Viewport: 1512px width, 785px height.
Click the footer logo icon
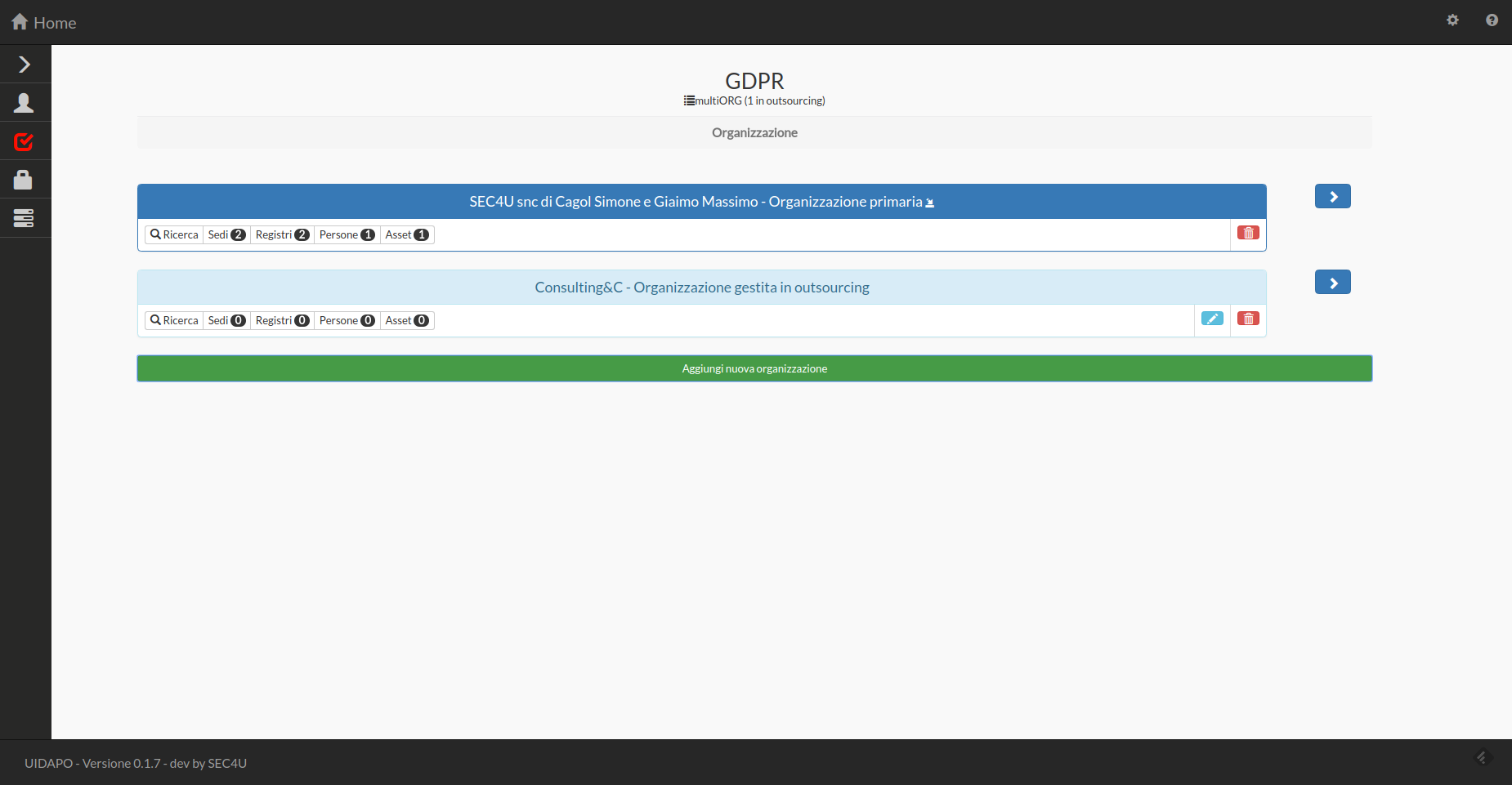pyautogui.click(x=1483, y=757)
